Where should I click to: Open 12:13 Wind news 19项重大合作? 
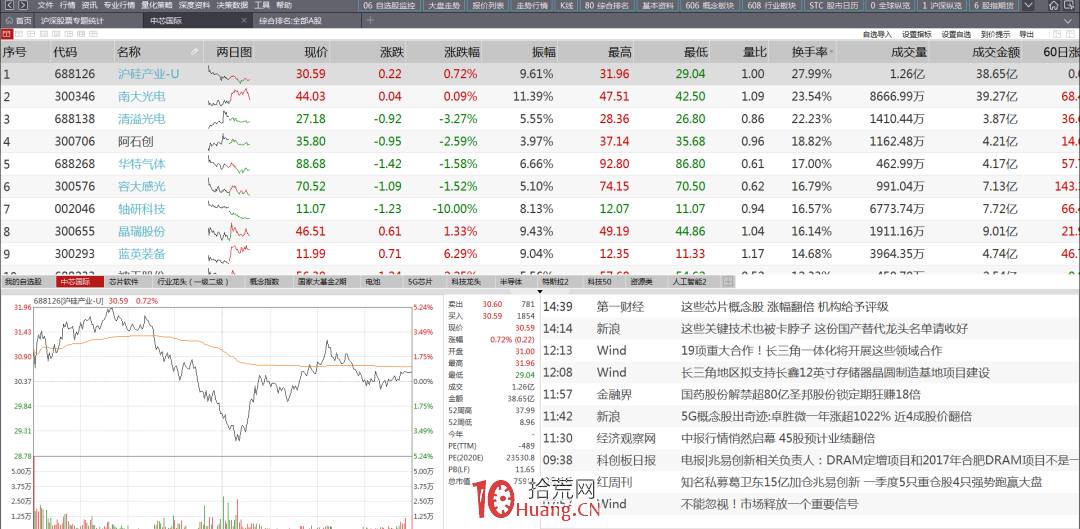pos(811,351)
